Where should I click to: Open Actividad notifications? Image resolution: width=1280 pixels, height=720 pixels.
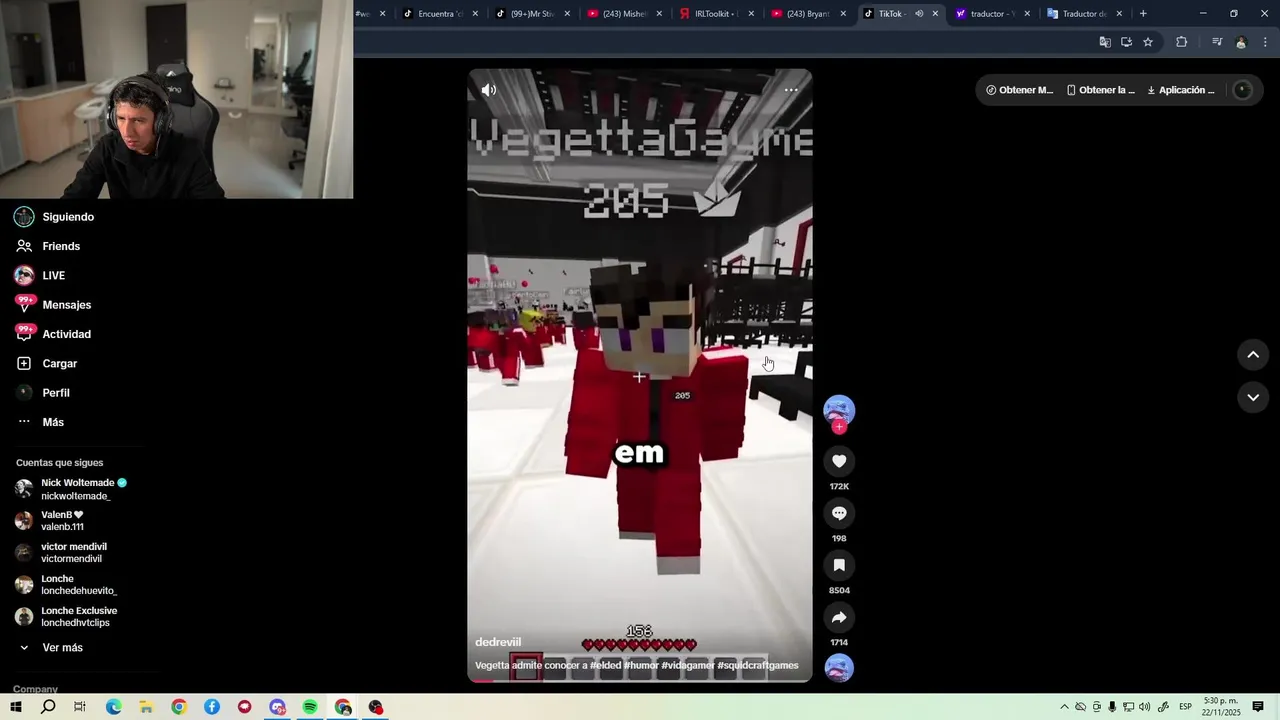point(66,334)
